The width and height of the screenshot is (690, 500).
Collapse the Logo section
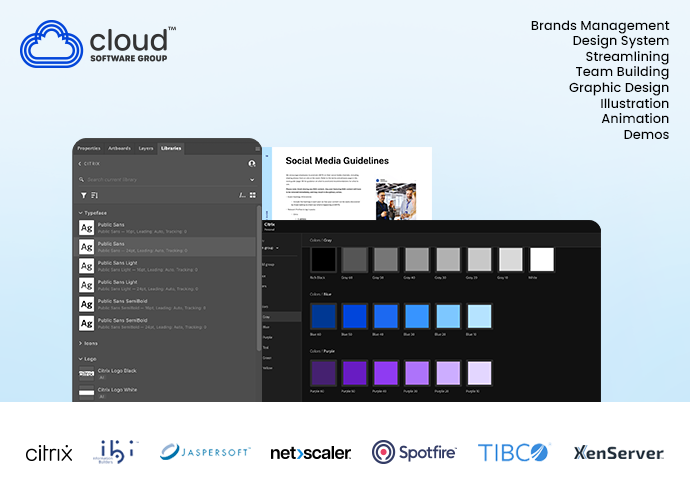click(x=80, y=358)
